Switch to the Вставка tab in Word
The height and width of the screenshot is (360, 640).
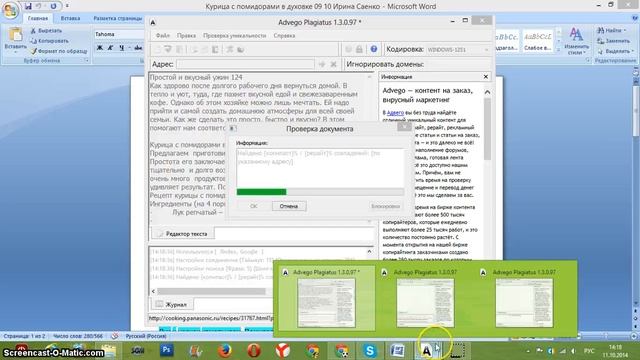click(x=70, y=18)
